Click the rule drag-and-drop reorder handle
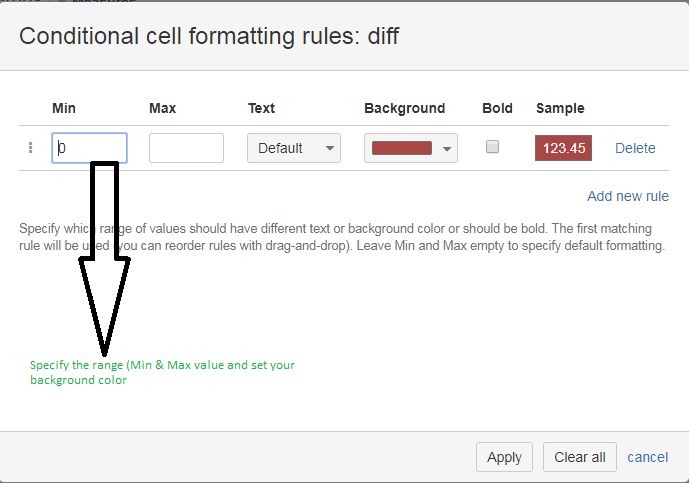The image size is (691, 483). click(x=30, y=148)
